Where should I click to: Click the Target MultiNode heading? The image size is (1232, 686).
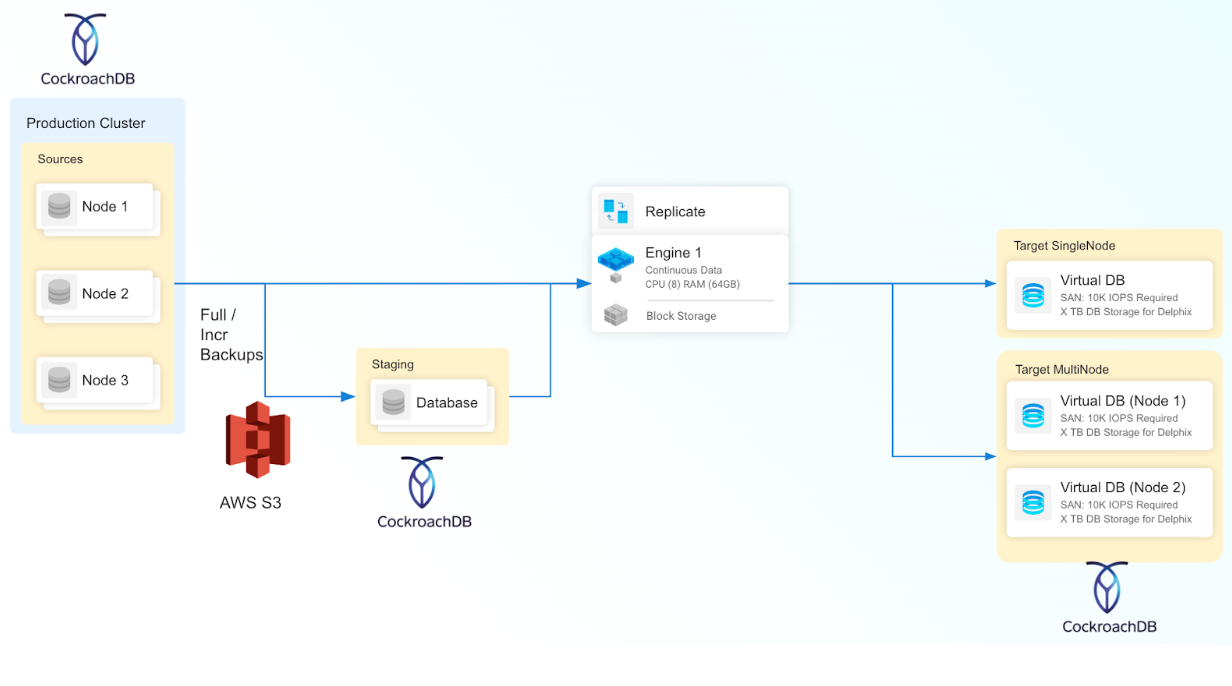point(1062,370)
